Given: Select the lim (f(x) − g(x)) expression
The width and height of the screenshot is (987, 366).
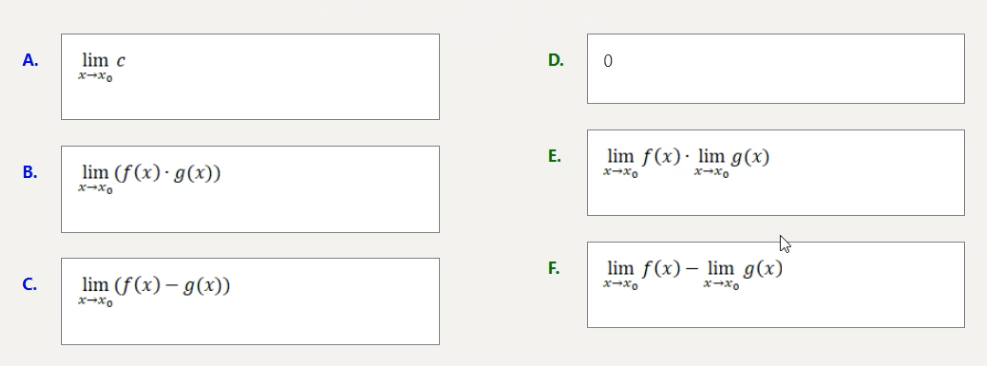Looking at the screenshot, I should (154, 290).
